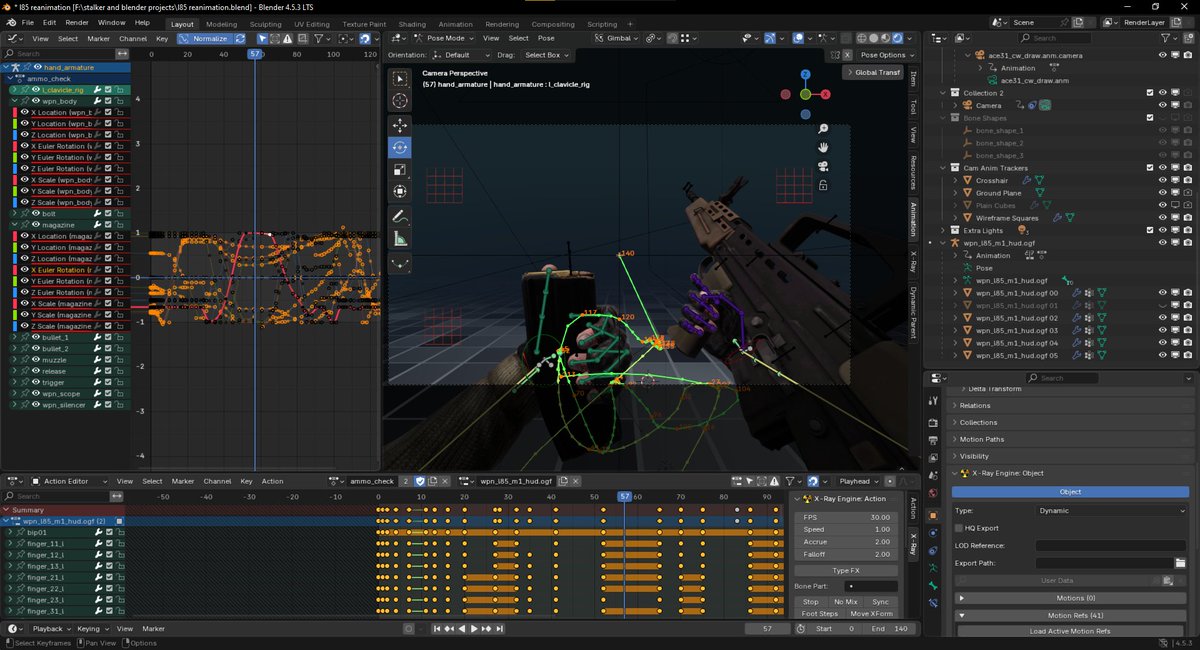Open the Playhead dropdown in Action Editor
The height and width of the screenshot is (650, 1200).
858,481
